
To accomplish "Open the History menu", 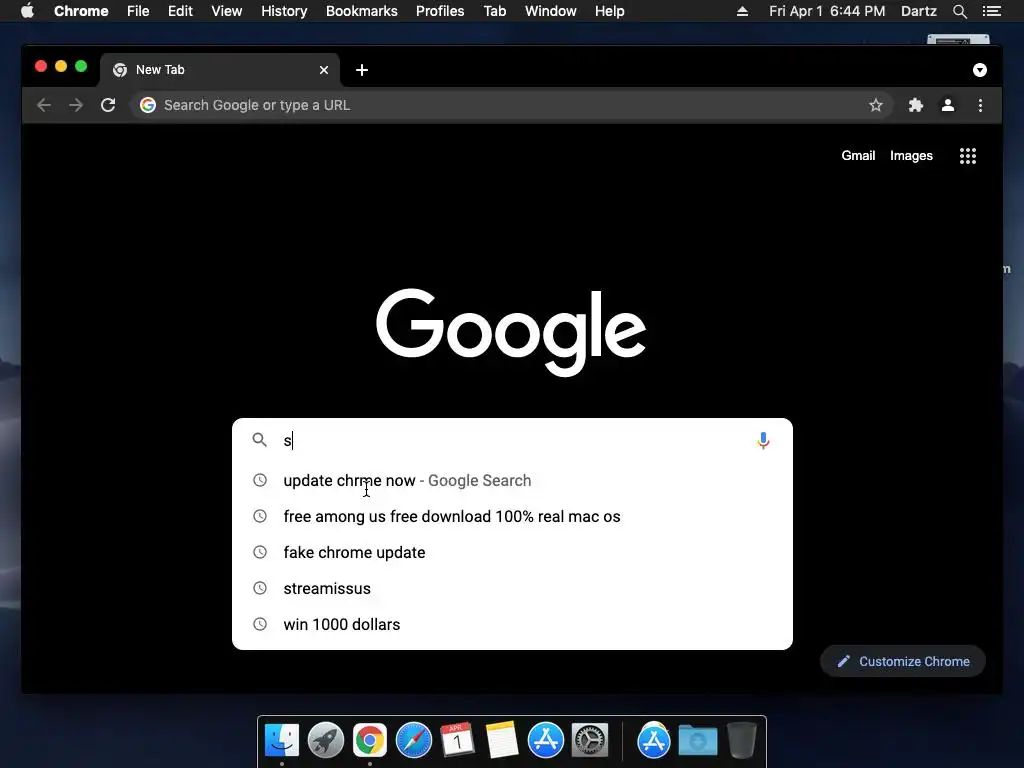I will point(284,11).
